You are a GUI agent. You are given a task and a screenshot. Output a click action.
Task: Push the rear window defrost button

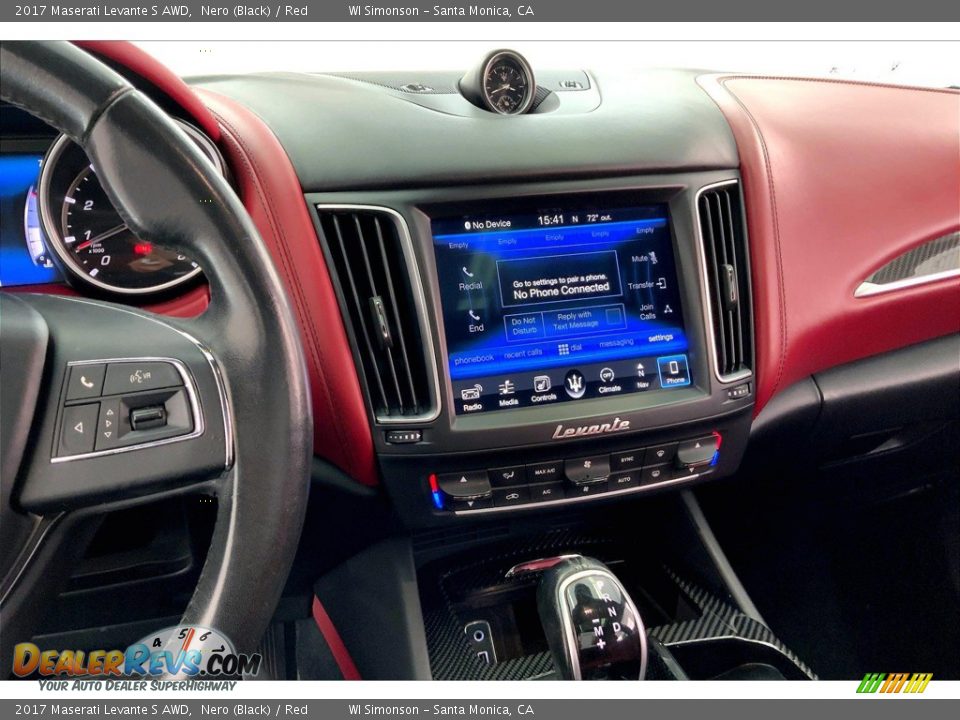point(656,473)
